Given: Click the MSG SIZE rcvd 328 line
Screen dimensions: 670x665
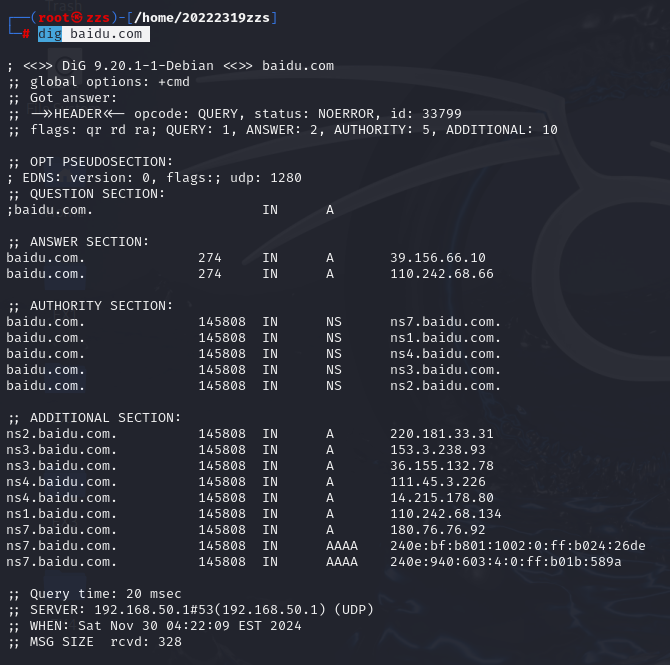Looking at the screenshot, I should (x=94, y=641).
